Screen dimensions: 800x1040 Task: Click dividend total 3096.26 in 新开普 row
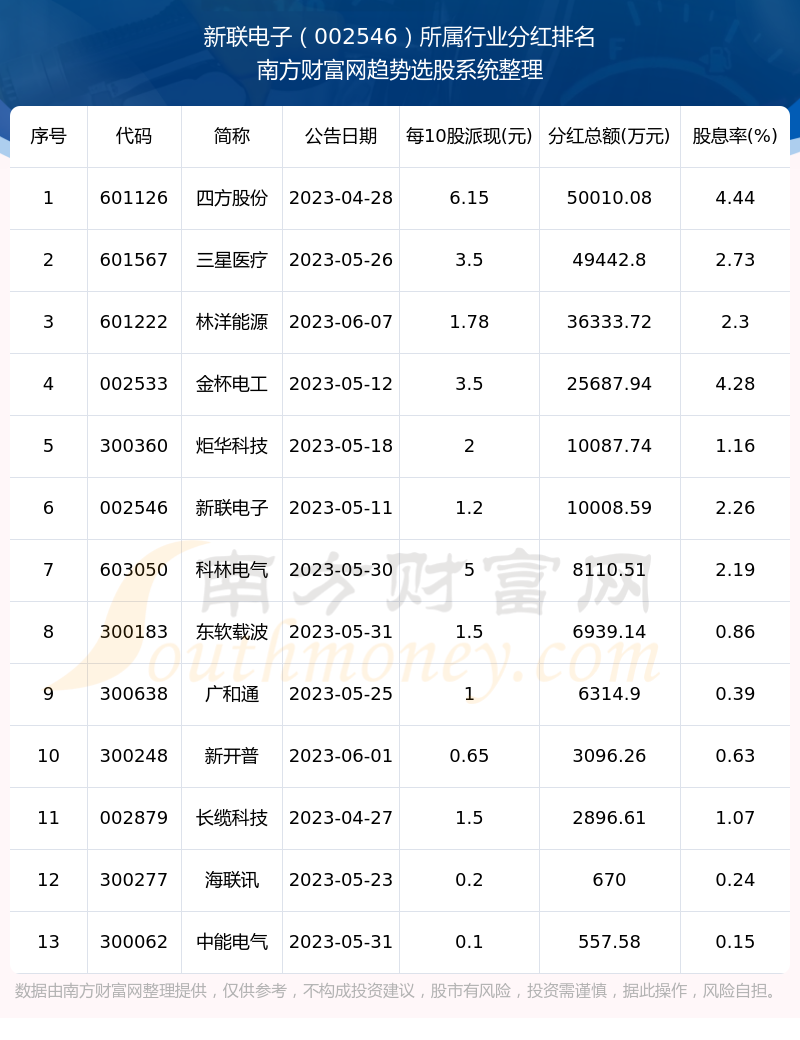click(x=609, y=756)
